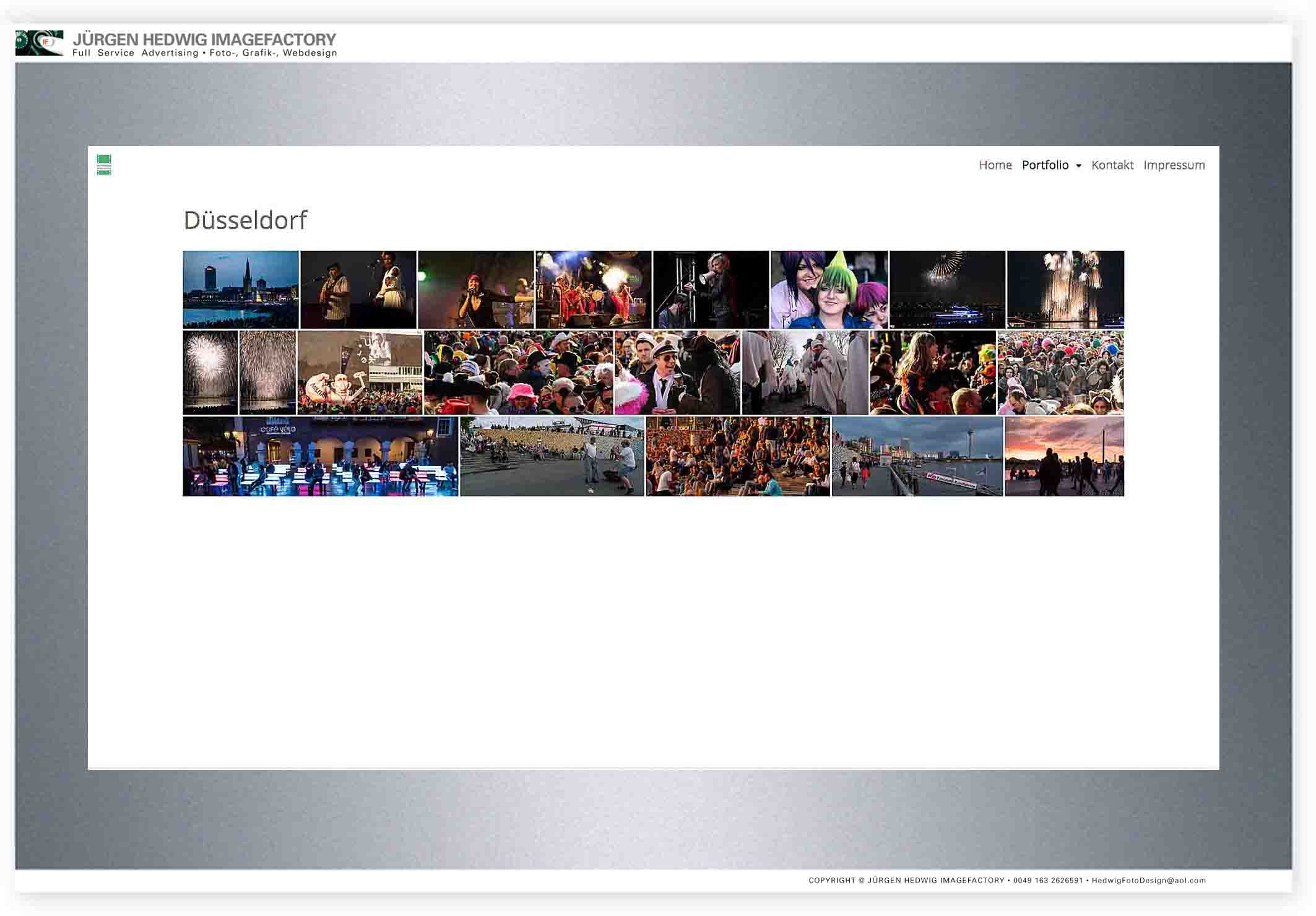
Task: View the cosplay girls with colorful wigs
Action: tap(829, 289)
